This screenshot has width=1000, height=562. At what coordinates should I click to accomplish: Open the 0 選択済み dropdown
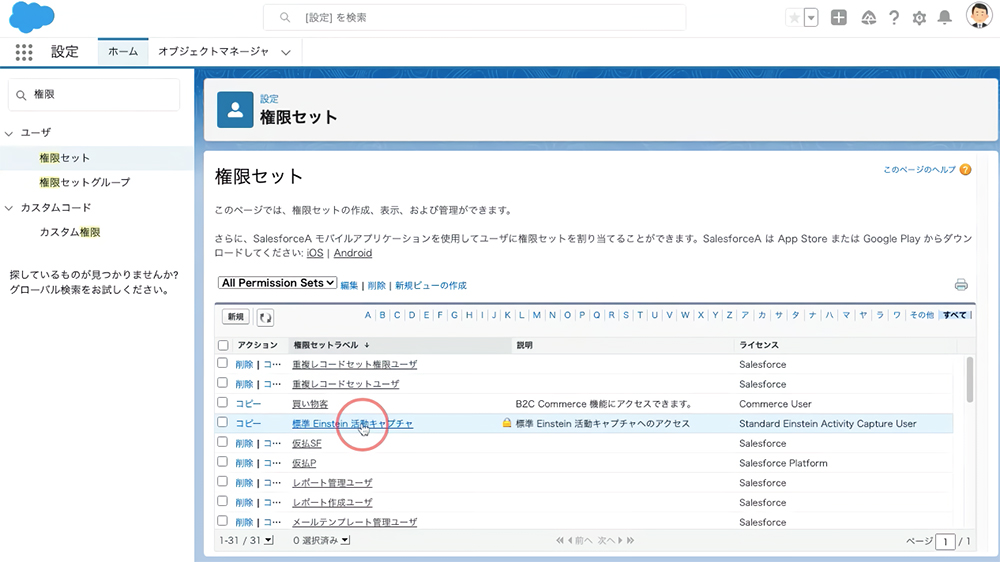[x=345, y=540]
